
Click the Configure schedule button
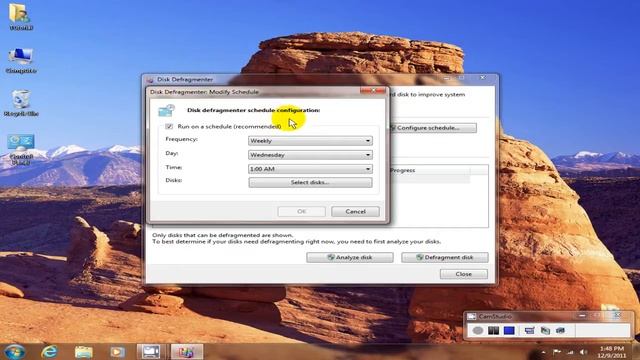coord(433,128)
